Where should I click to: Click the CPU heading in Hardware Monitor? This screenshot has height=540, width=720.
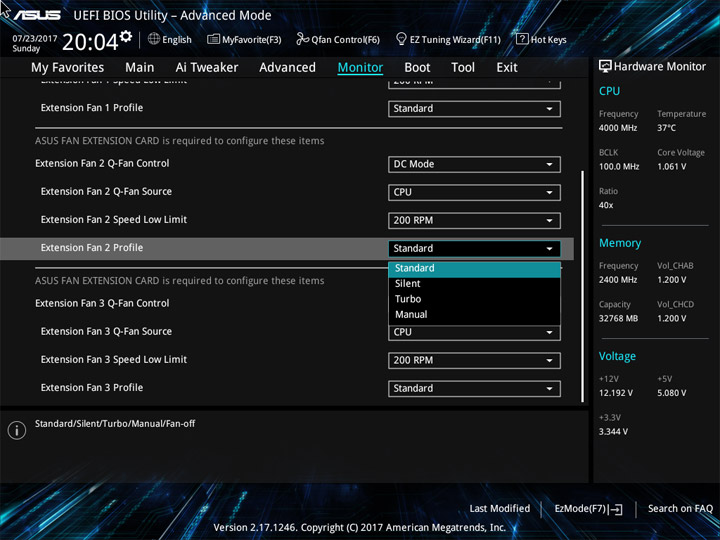point(609,91)
